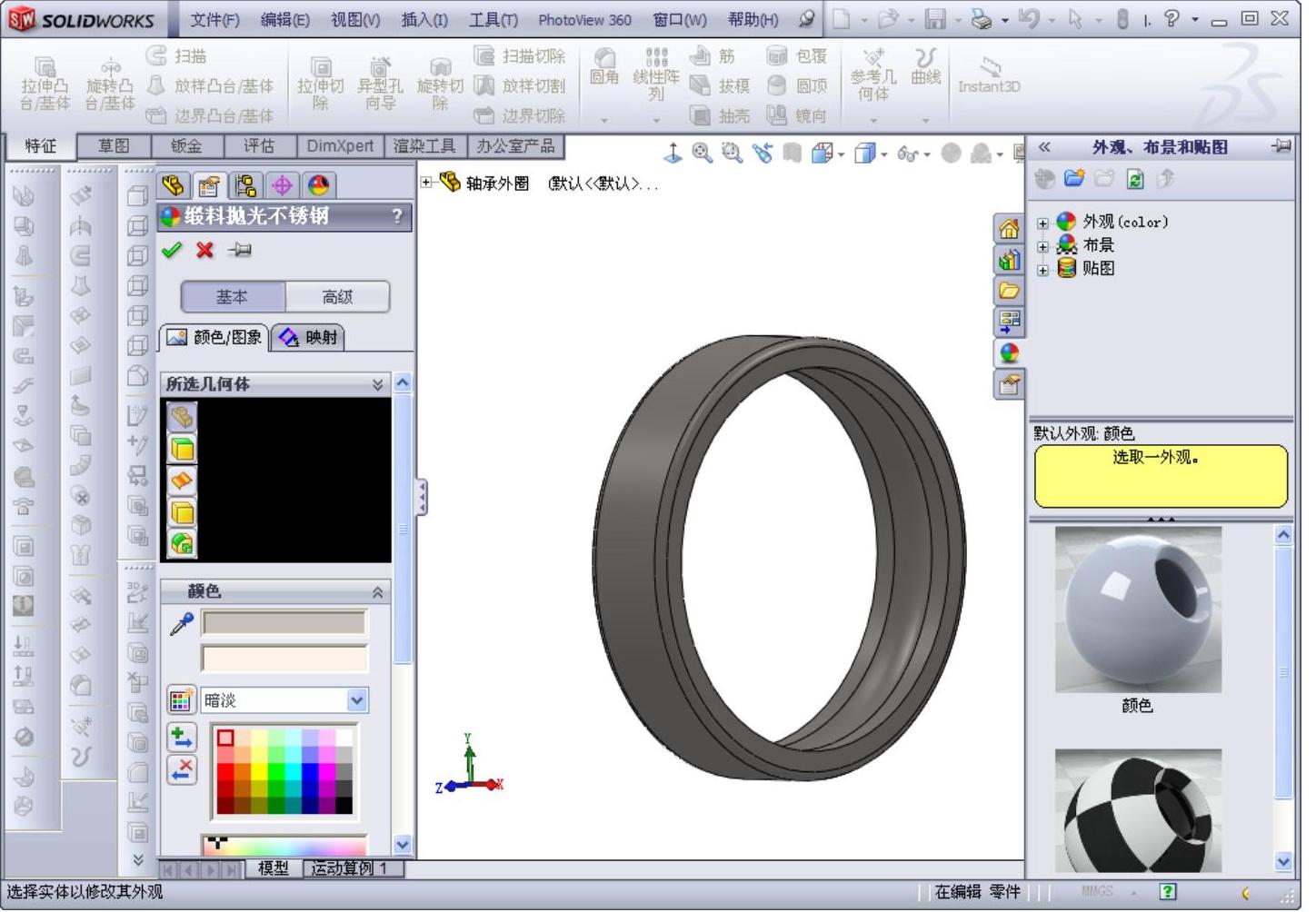
Task: Accept appearance with green checkmark
Action: point(172,250)
